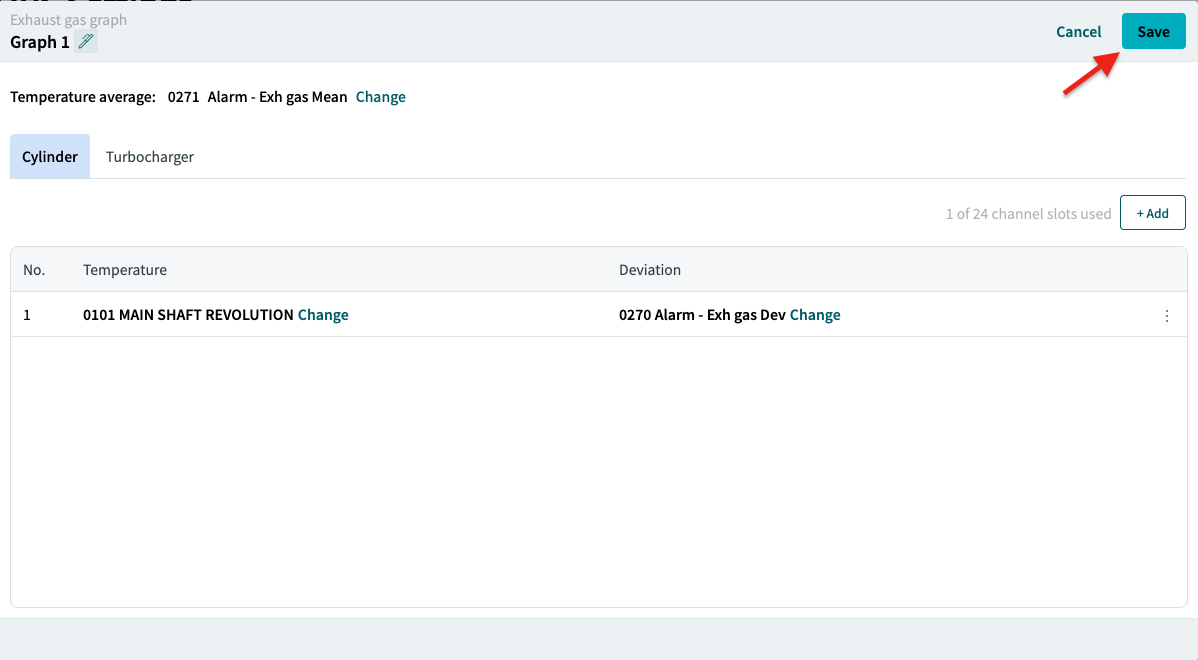Click '0271 Alarm - Exh gas Mean' text
Screen dimensions: 1198x660
tap(257, 97)
